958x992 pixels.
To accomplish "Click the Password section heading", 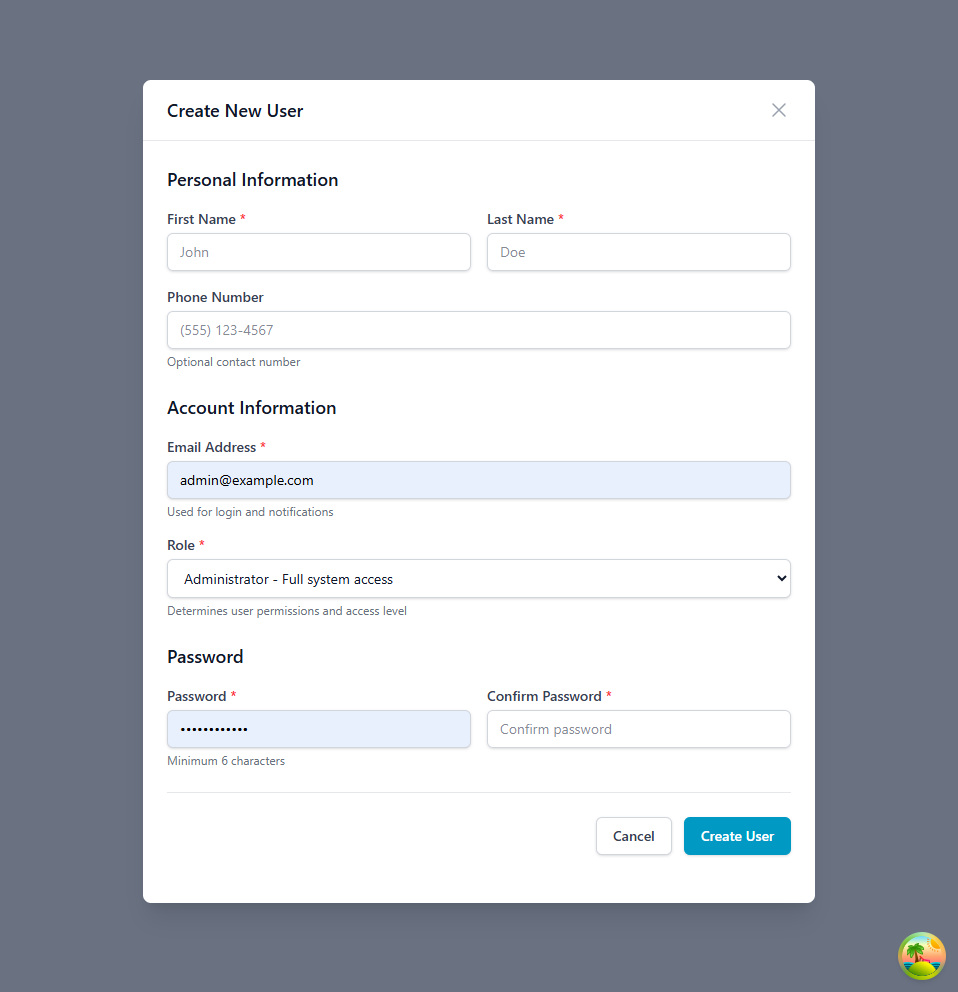I will (205, 657).
